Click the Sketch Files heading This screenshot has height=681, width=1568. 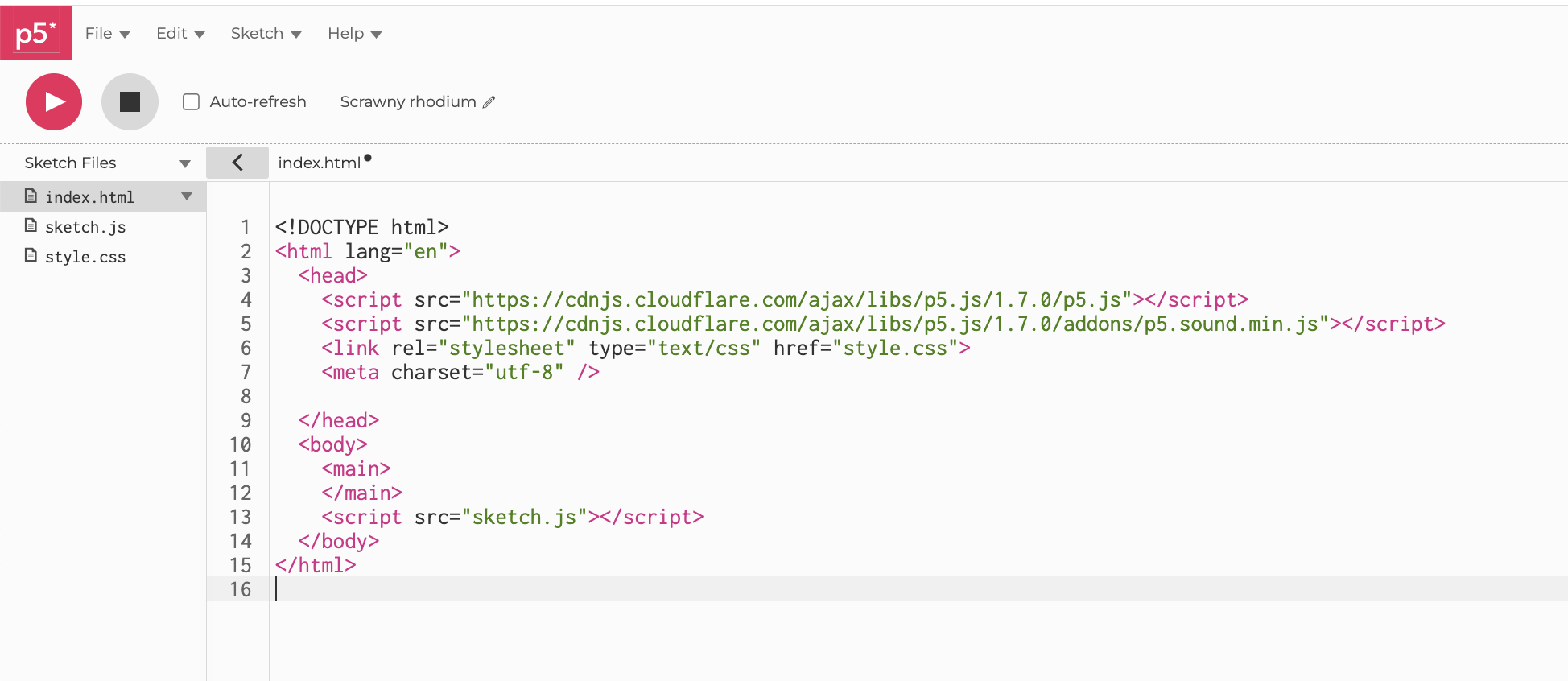[x=70, y=163]
